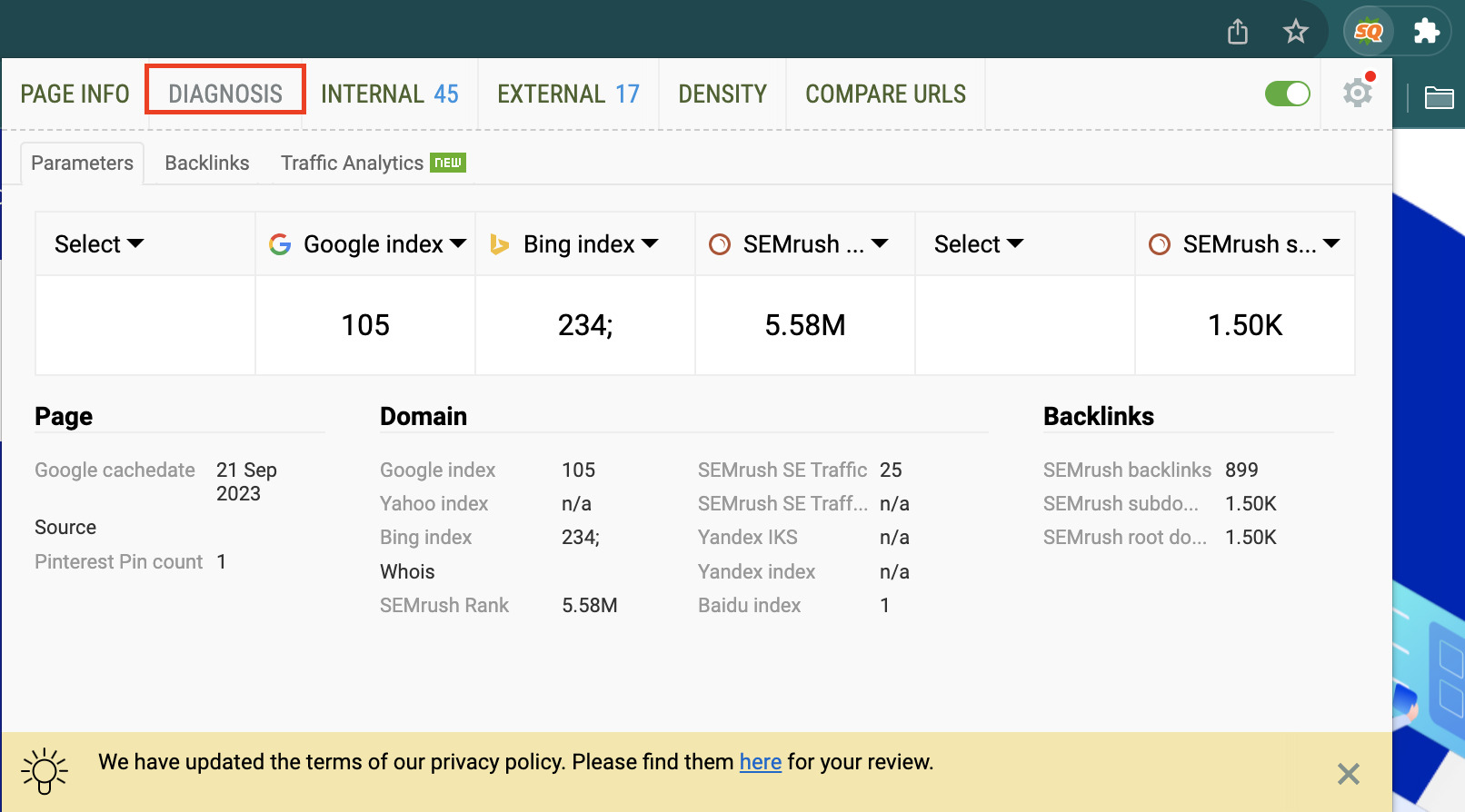Click the Whois link under Domain

(x=407, y=571)
